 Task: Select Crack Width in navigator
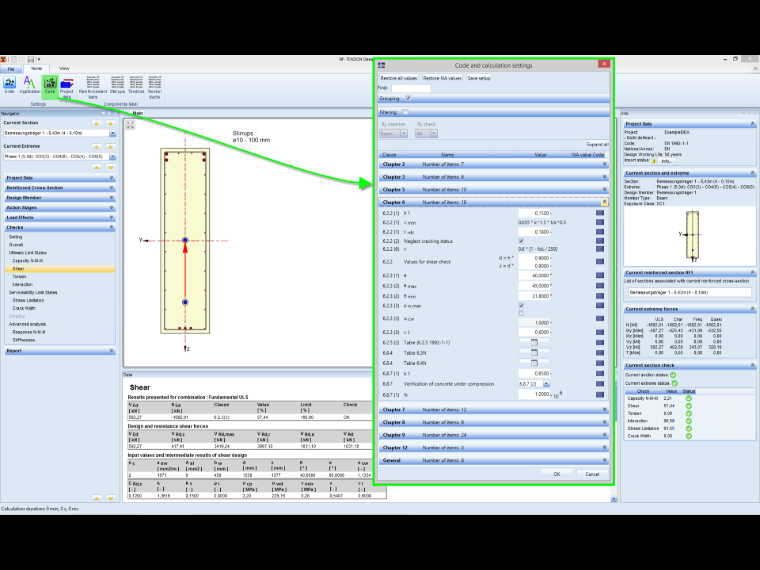[x=24, y=308]
